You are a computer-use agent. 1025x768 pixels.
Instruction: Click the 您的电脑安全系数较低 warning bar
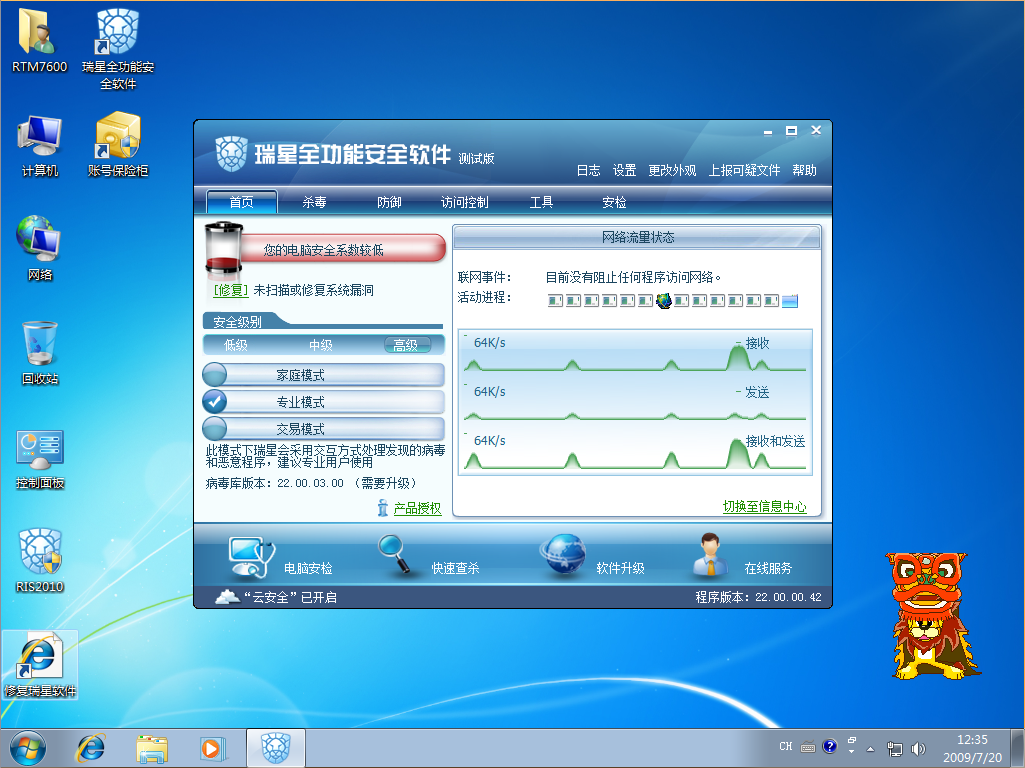[343, 250]
